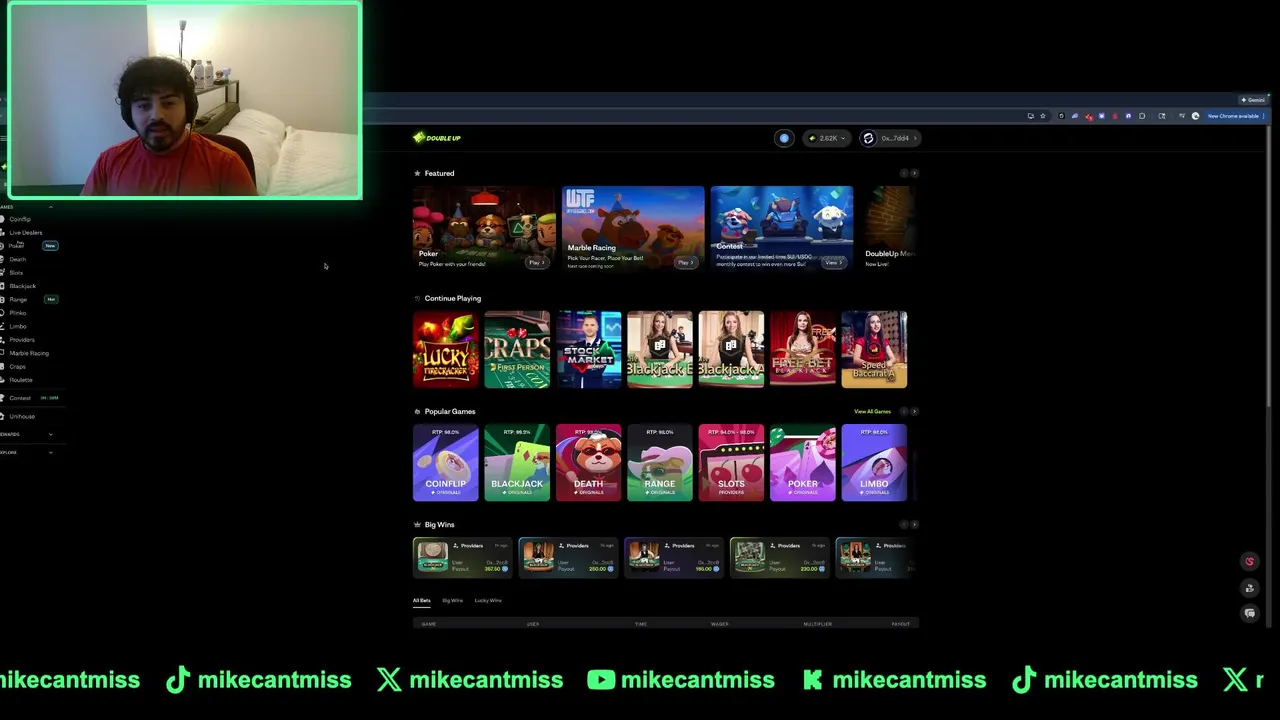1280x720 pixels.
Task: Open Roulette from the sidebar
Action: point(20,380)
